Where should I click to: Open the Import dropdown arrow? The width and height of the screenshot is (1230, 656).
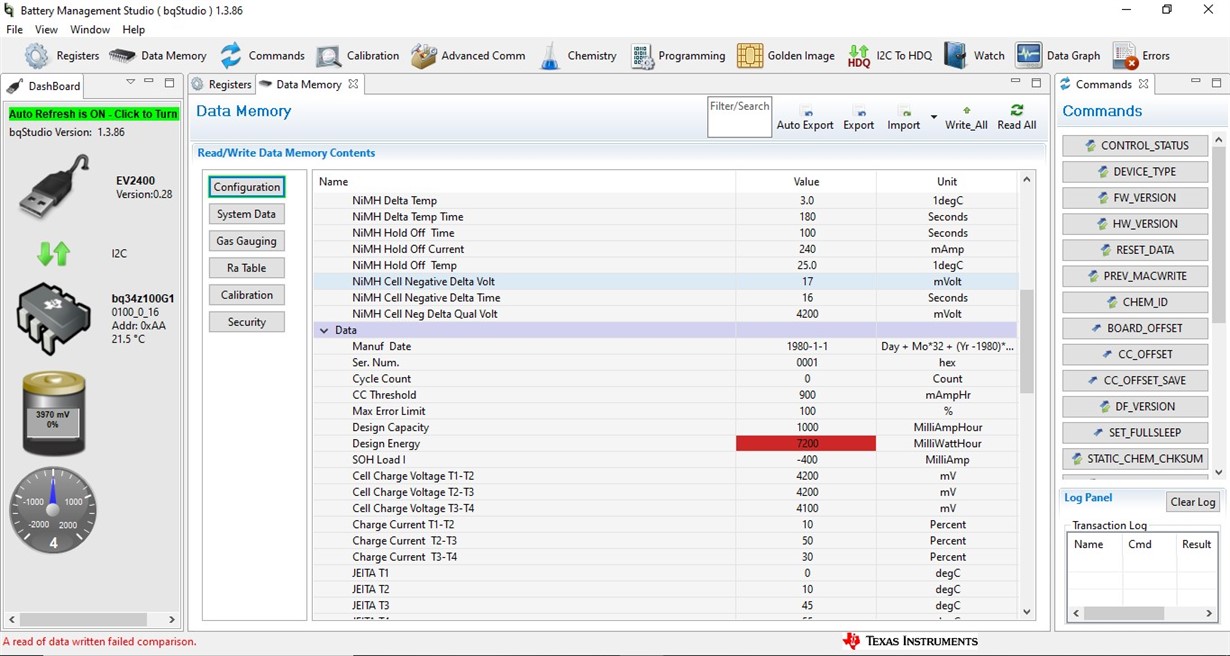click(x=934, y=118)
